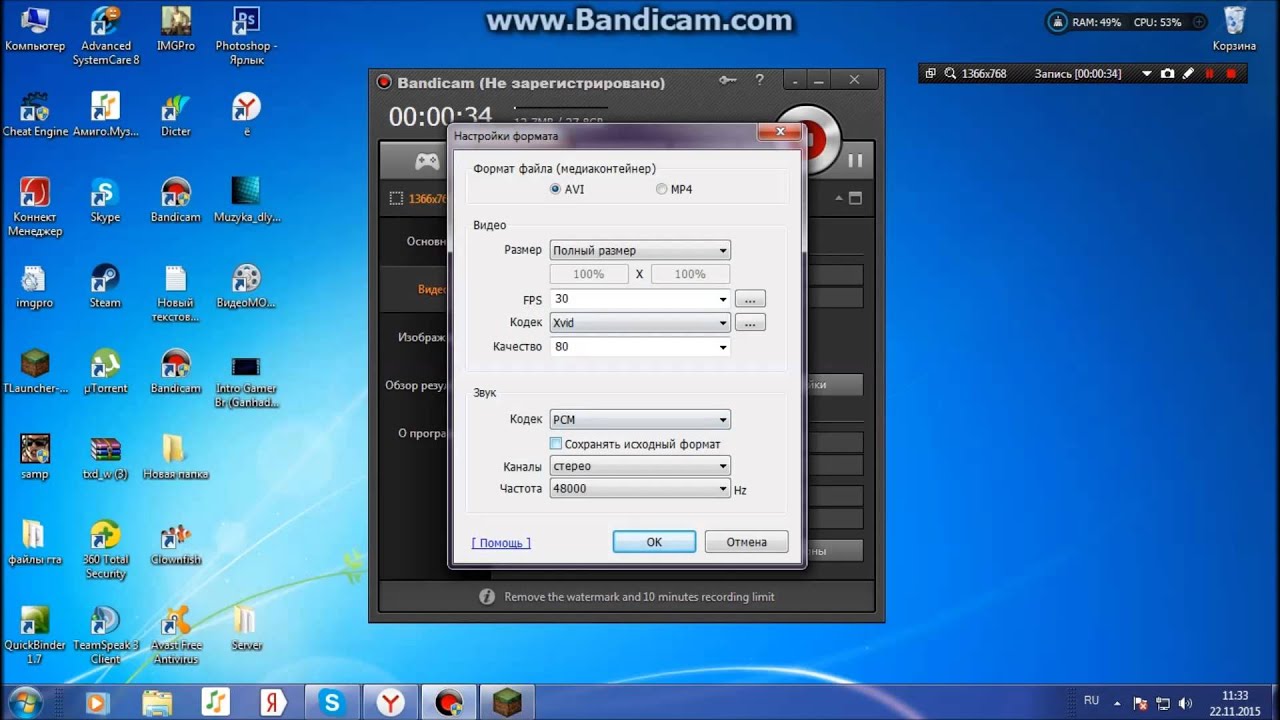Open the Основные tab in Bandicam sidebar

click(x=426, y=241)
